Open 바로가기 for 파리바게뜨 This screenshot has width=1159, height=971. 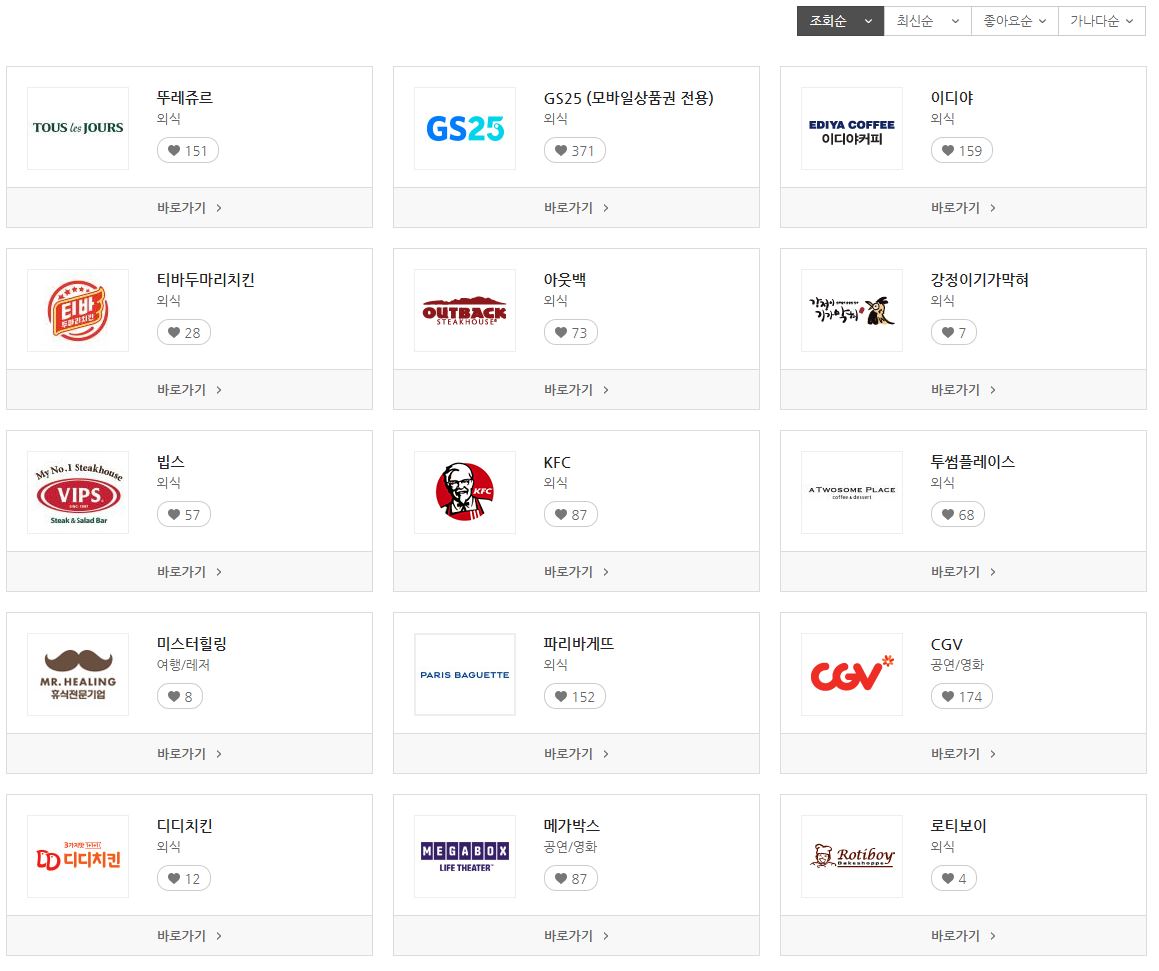point(576,754)
